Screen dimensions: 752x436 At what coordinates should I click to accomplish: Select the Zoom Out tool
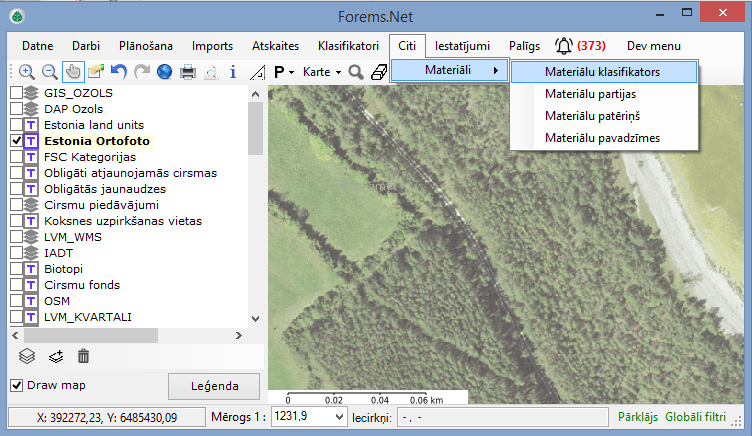(49, 72)
